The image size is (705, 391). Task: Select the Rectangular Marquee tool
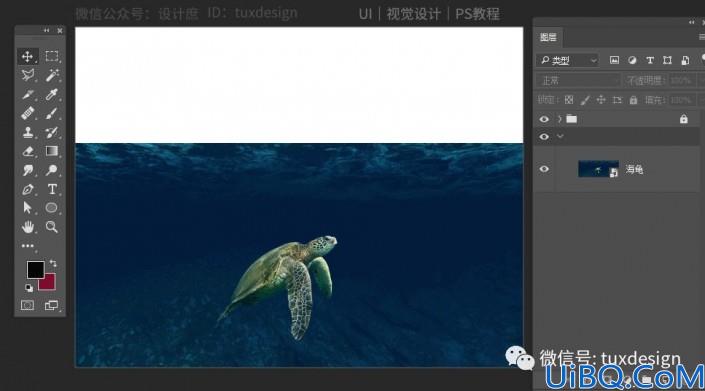point(52,56)
